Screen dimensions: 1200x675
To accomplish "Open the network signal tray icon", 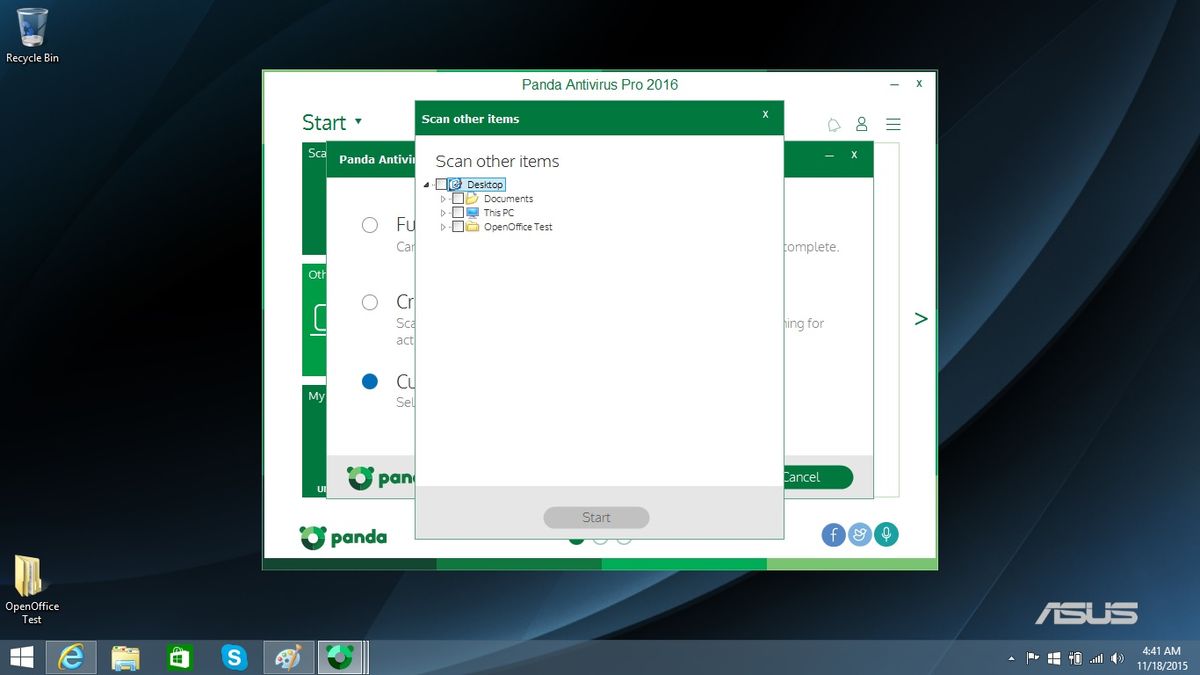I will [1097, 659].
